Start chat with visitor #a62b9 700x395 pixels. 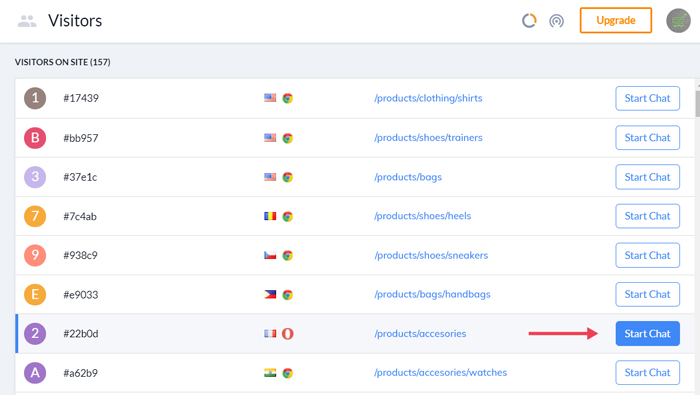click(647, 372)
